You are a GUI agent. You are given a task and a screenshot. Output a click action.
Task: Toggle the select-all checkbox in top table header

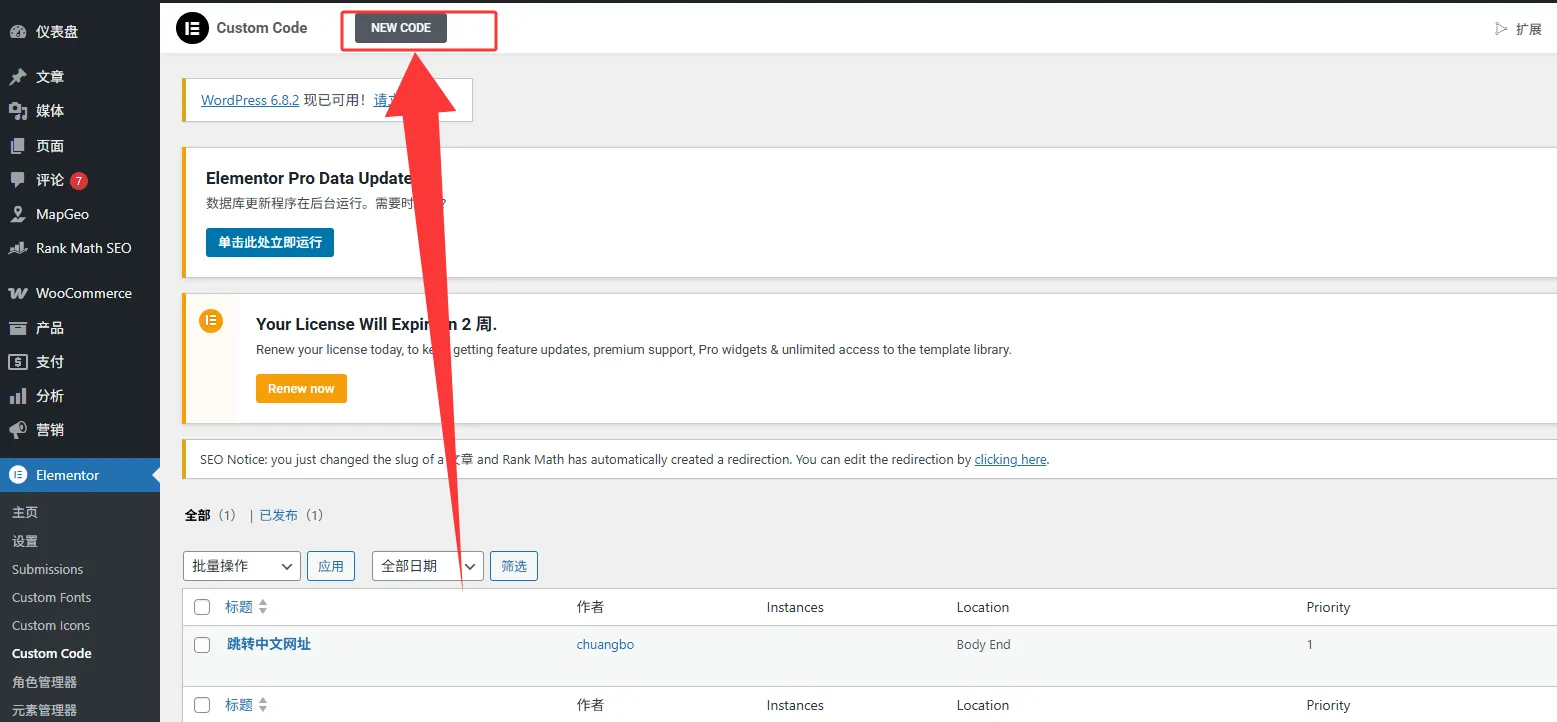(202, 607)
